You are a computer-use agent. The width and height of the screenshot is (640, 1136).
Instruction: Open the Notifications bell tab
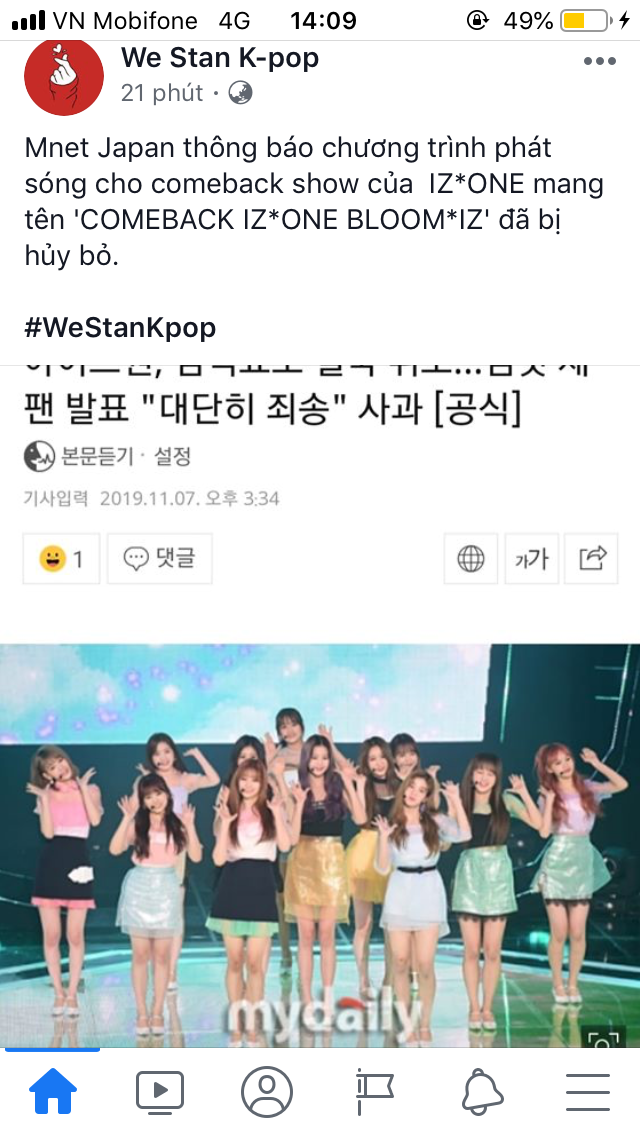point(482,1092)
